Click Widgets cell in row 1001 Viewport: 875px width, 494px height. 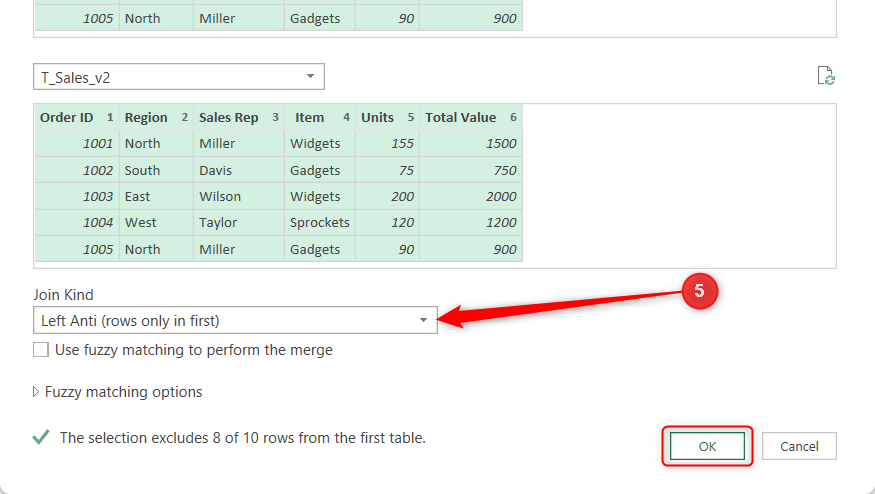coord(320,143)
